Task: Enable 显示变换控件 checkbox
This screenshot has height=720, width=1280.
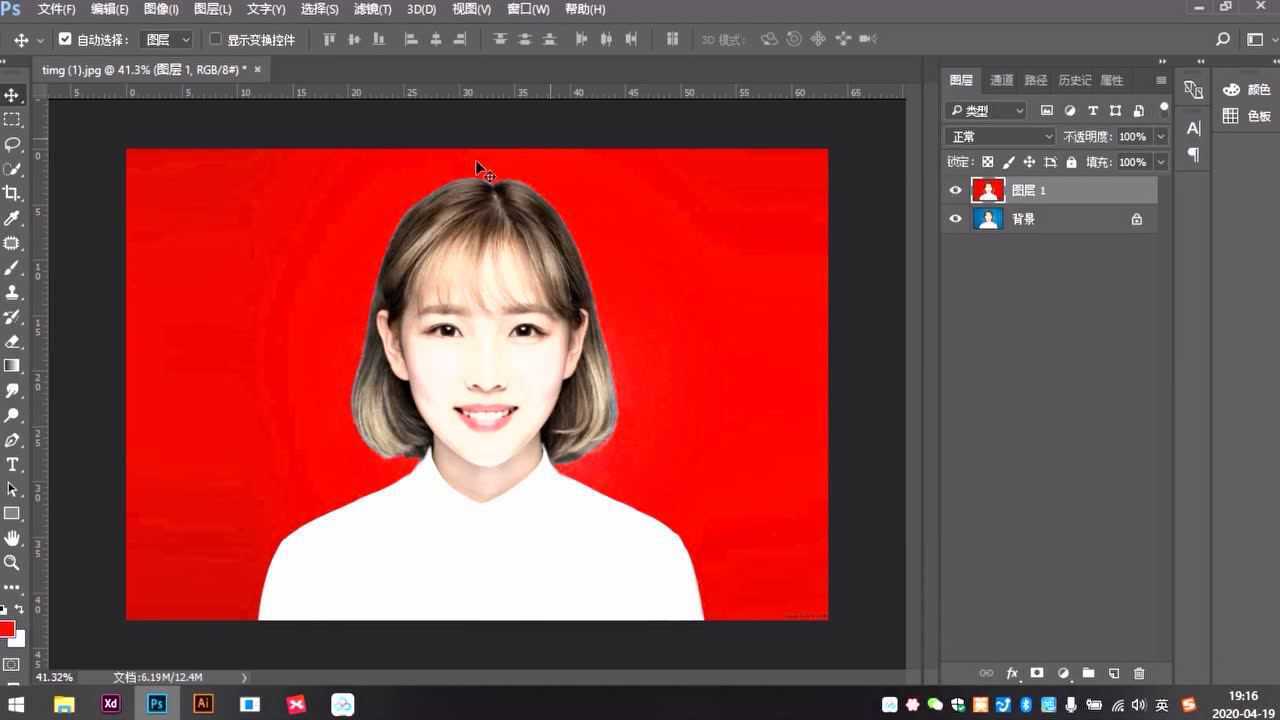Action: point(215,39)
